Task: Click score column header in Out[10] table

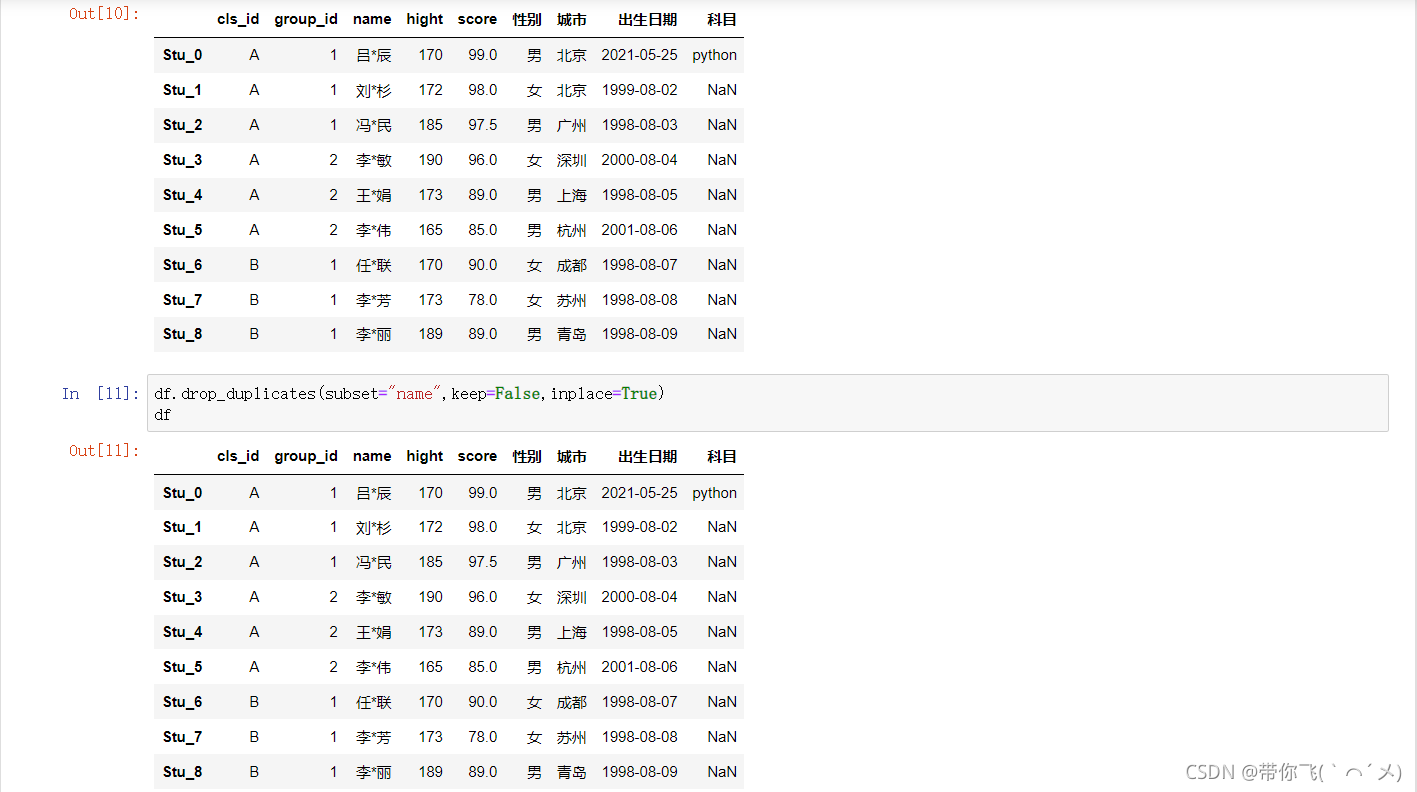Action: tap(477, 19)
